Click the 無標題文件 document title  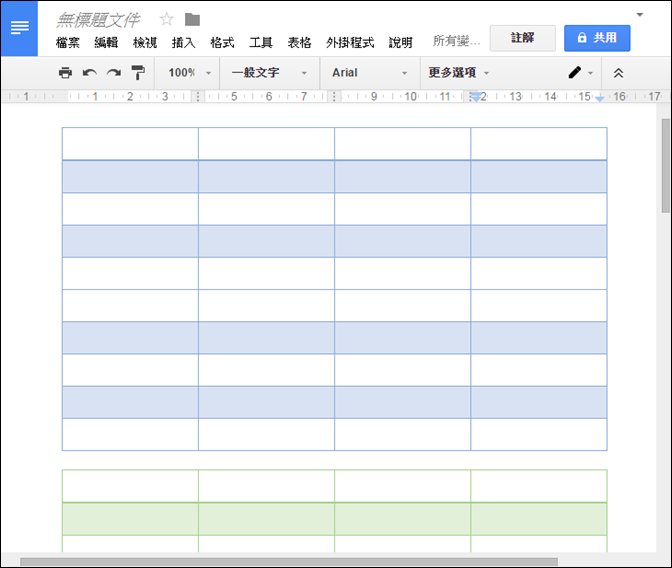(98, 19)
